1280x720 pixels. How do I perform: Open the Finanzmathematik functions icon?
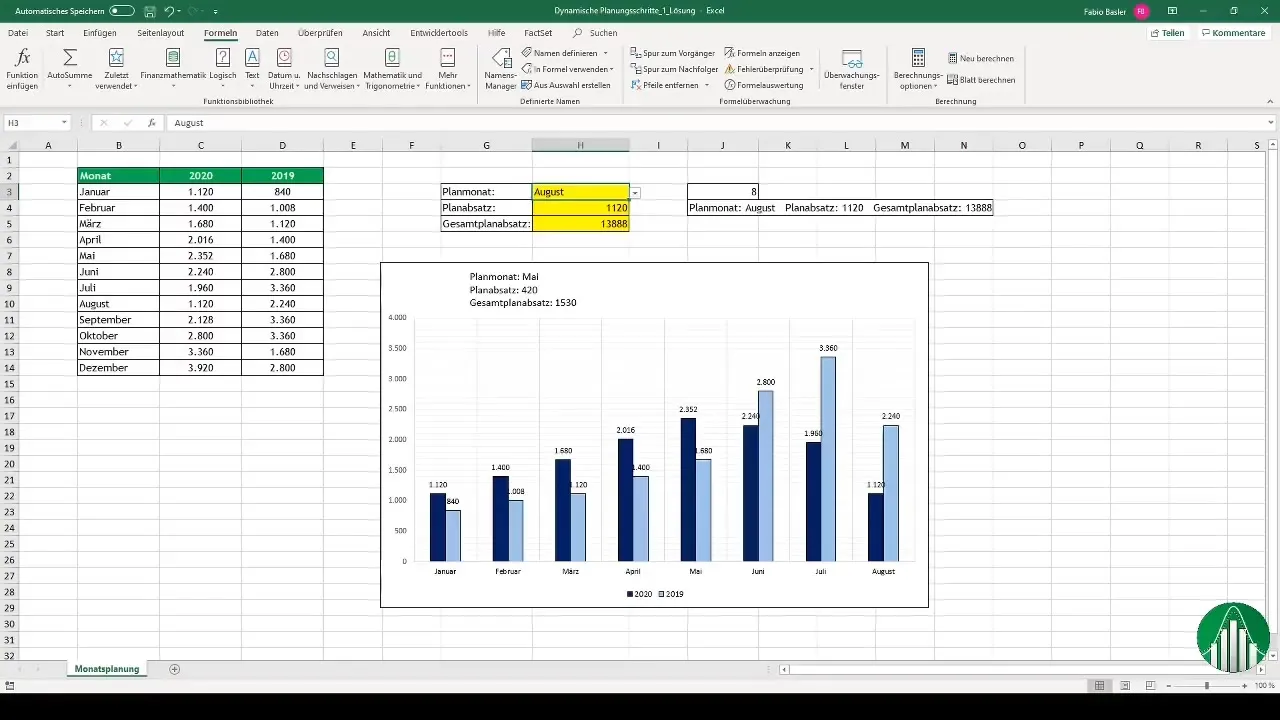pyautogui.click(x=173, y=58)
